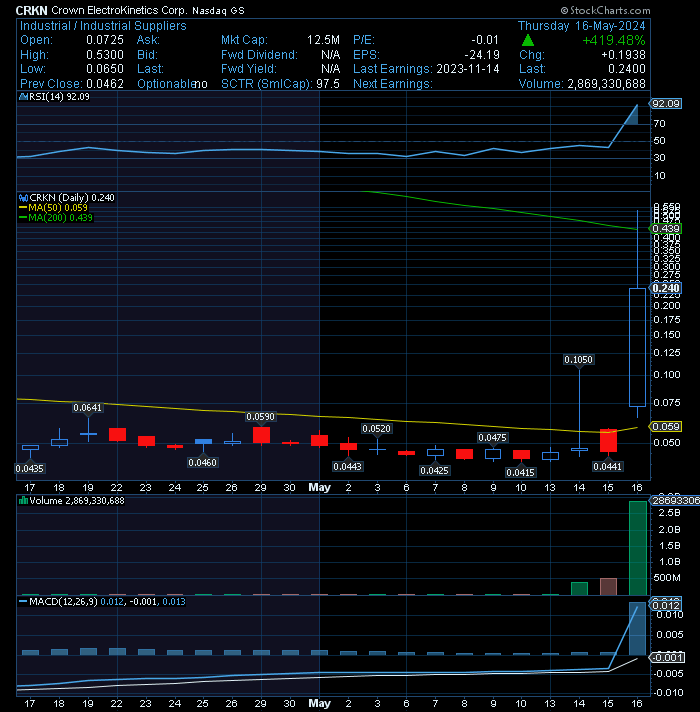Click the 0.0441 low price annotation
This screenshot has width=700, height=712.
tap(608, 467)
